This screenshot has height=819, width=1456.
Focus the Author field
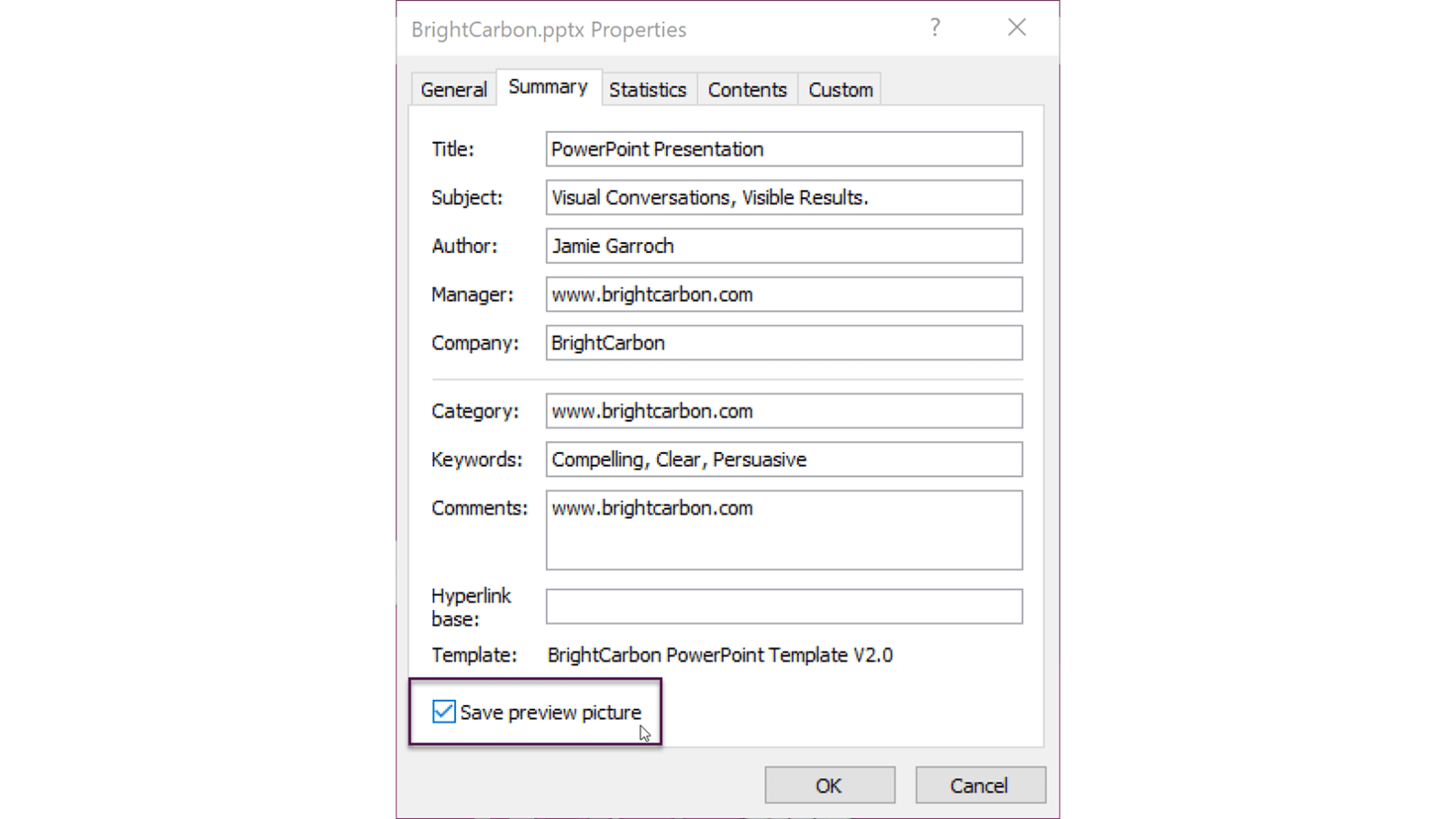pos(784,246)
